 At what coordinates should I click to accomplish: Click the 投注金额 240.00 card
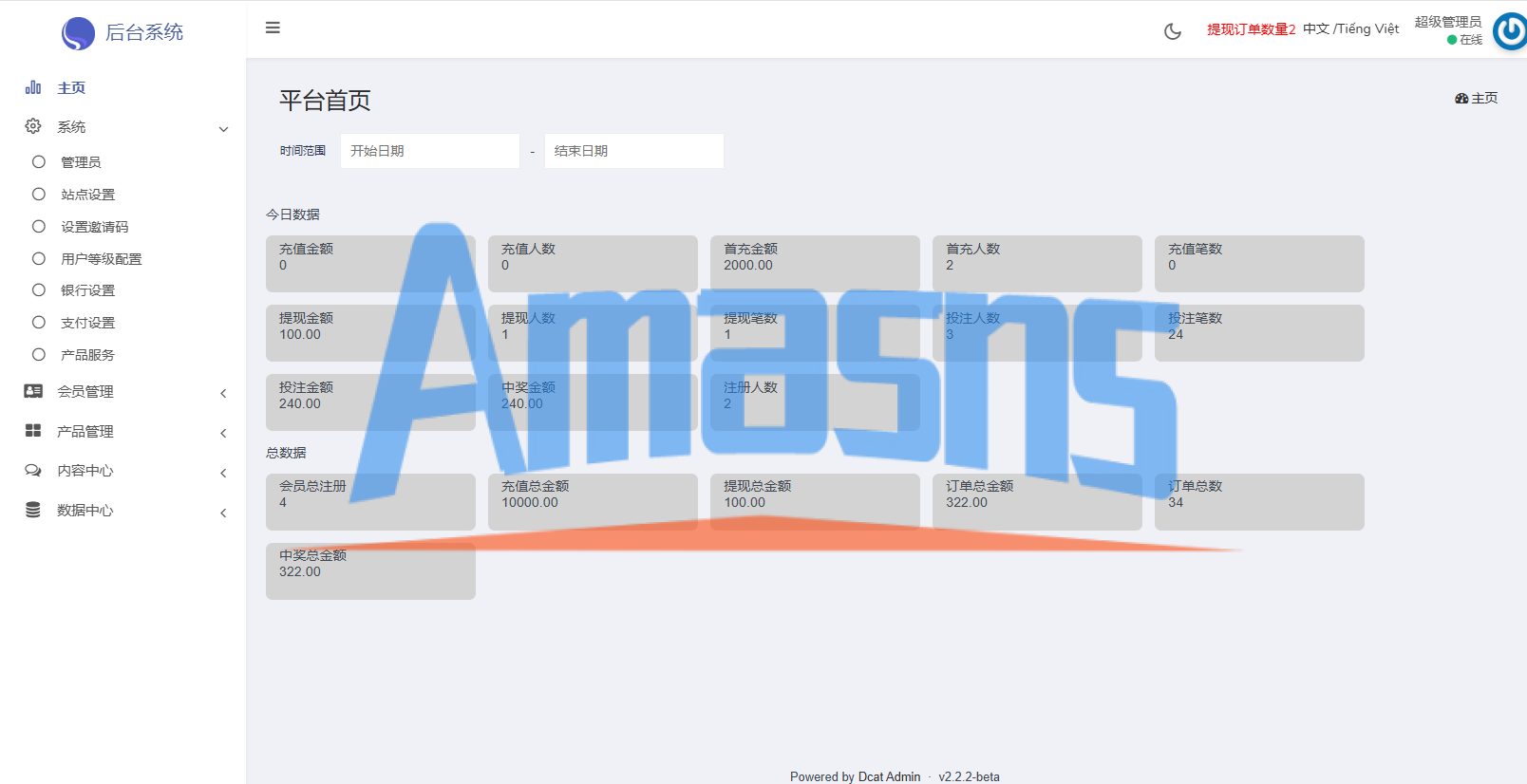[x=370, y=402]
